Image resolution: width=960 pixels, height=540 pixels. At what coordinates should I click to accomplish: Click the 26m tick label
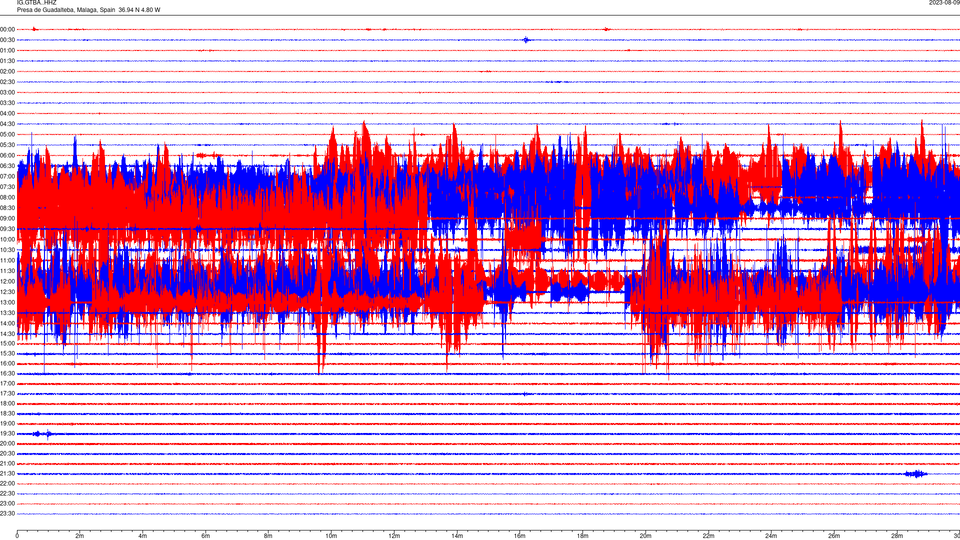pos(834,536)
